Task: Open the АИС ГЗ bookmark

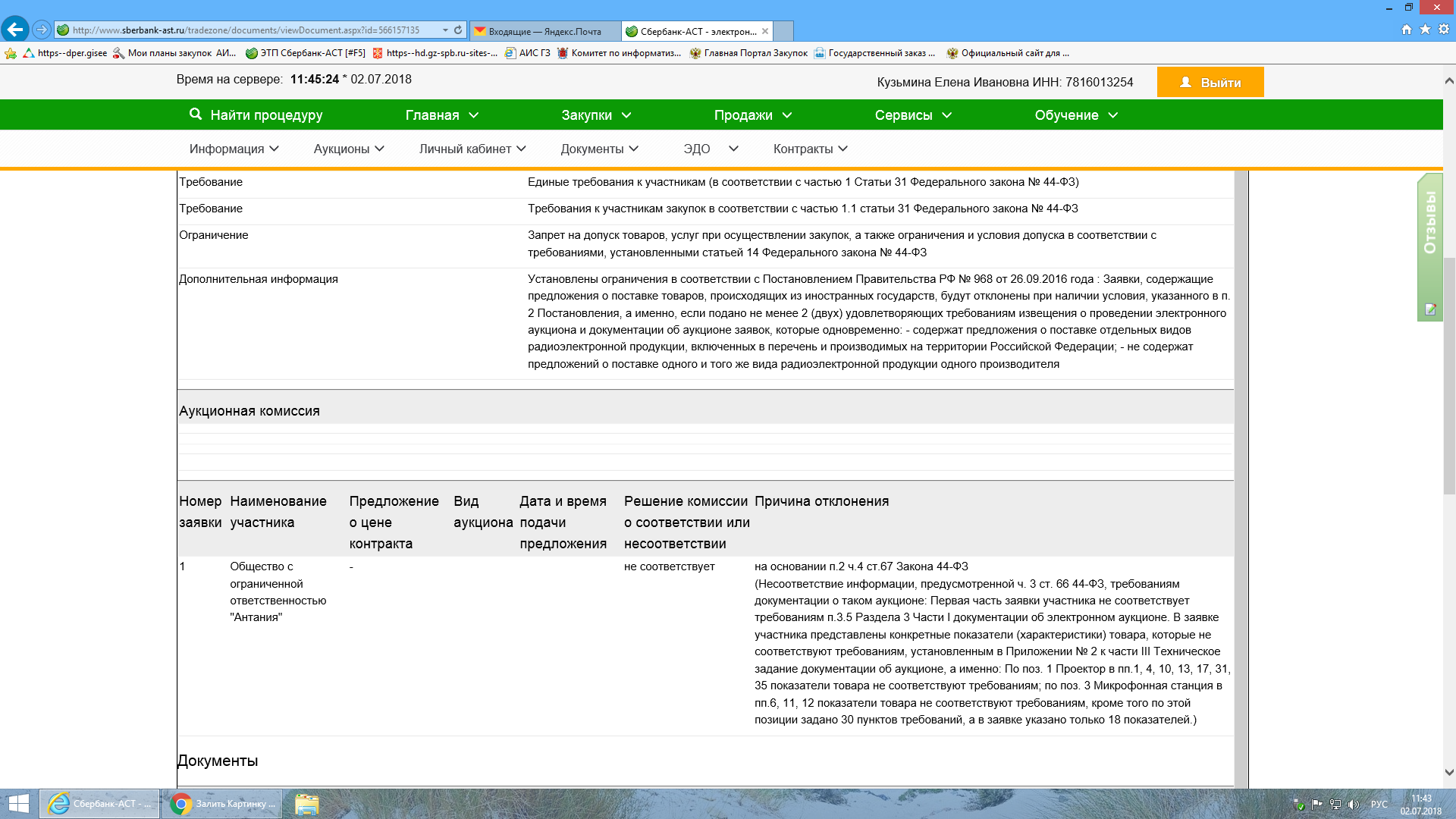Action: pyautogui.click(x=528, y=53)
